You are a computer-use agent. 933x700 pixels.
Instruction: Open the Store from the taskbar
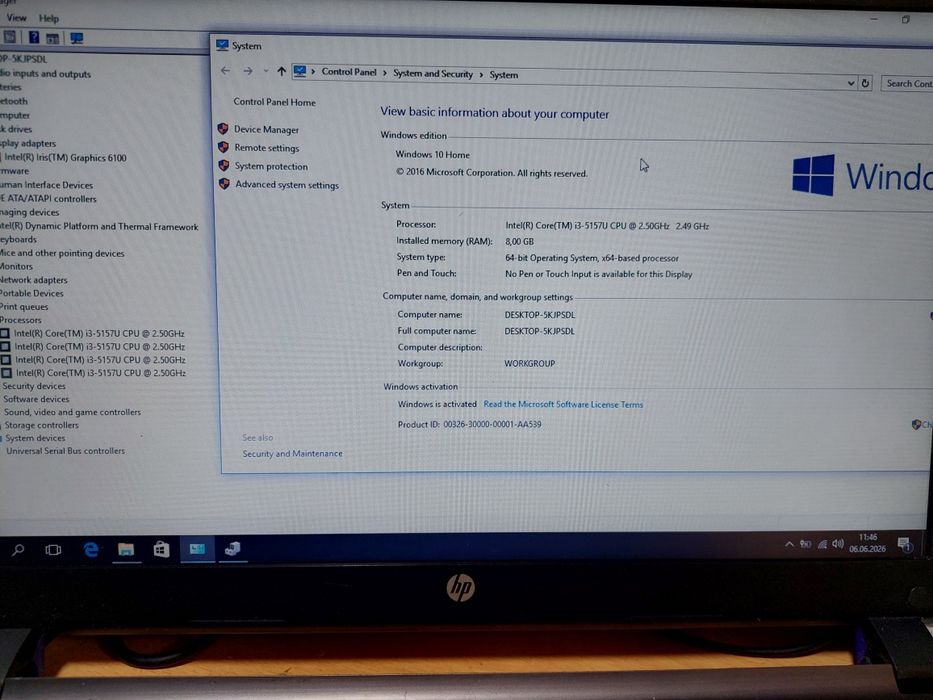[161, 549]
